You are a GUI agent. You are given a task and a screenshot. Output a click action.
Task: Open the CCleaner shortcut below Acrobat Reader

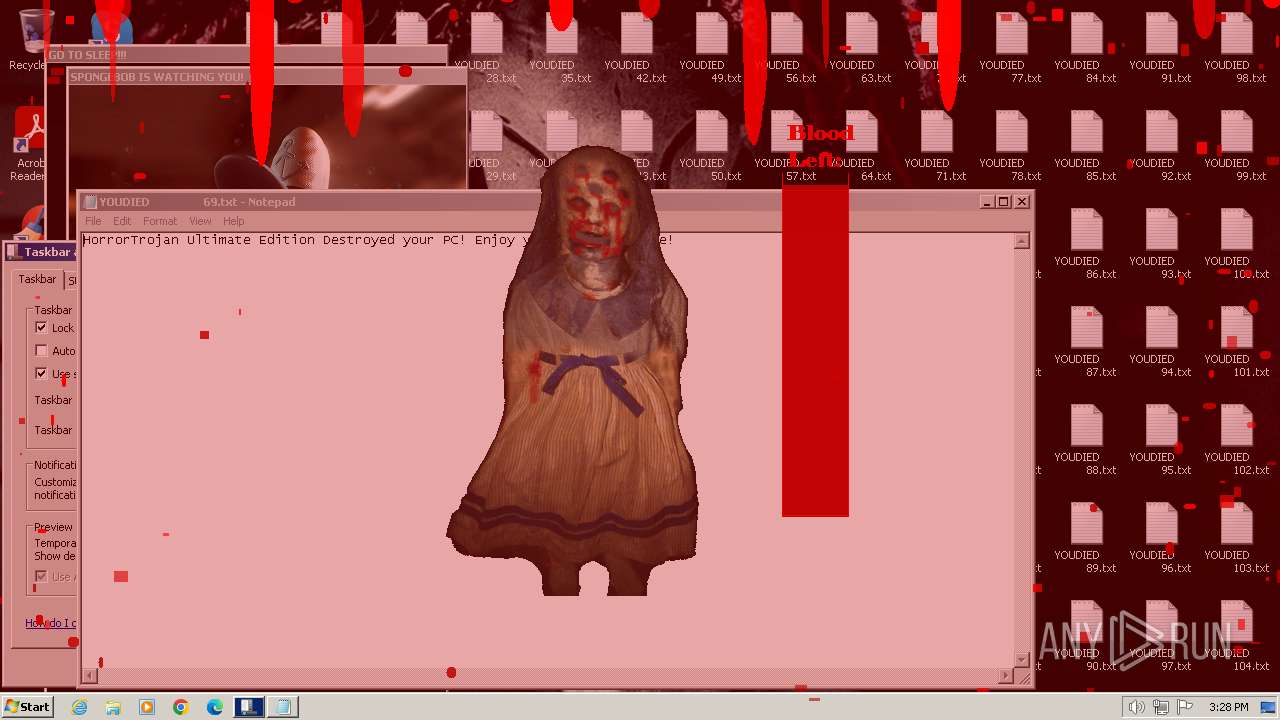[x=35, y=220]
